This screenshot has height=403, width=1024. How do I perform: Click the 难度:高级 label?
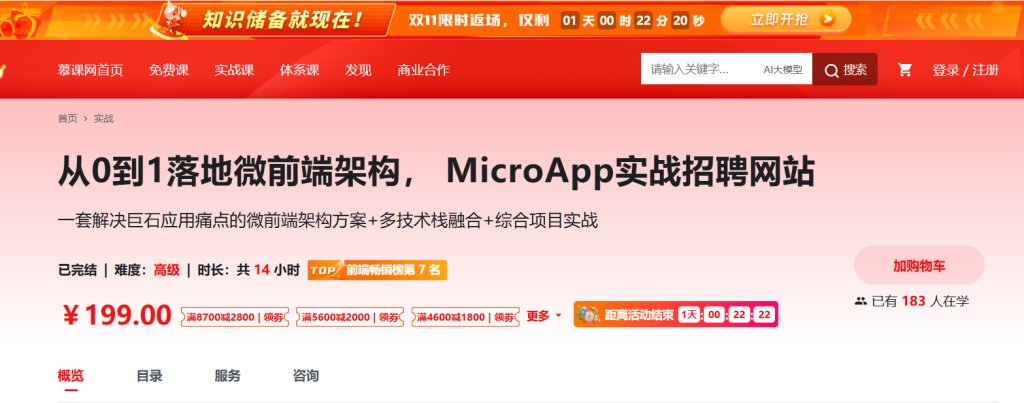coord(147,270)
